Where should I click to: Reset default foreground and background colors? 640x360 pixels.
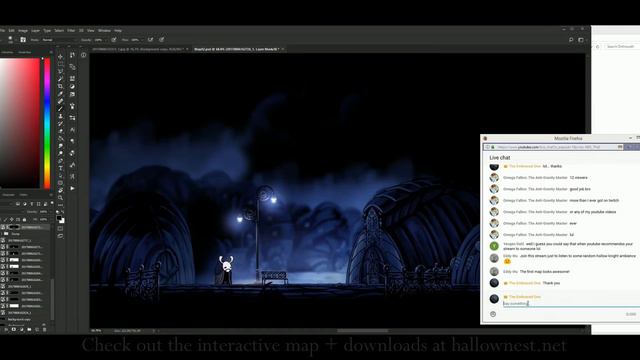pos(58,213)
